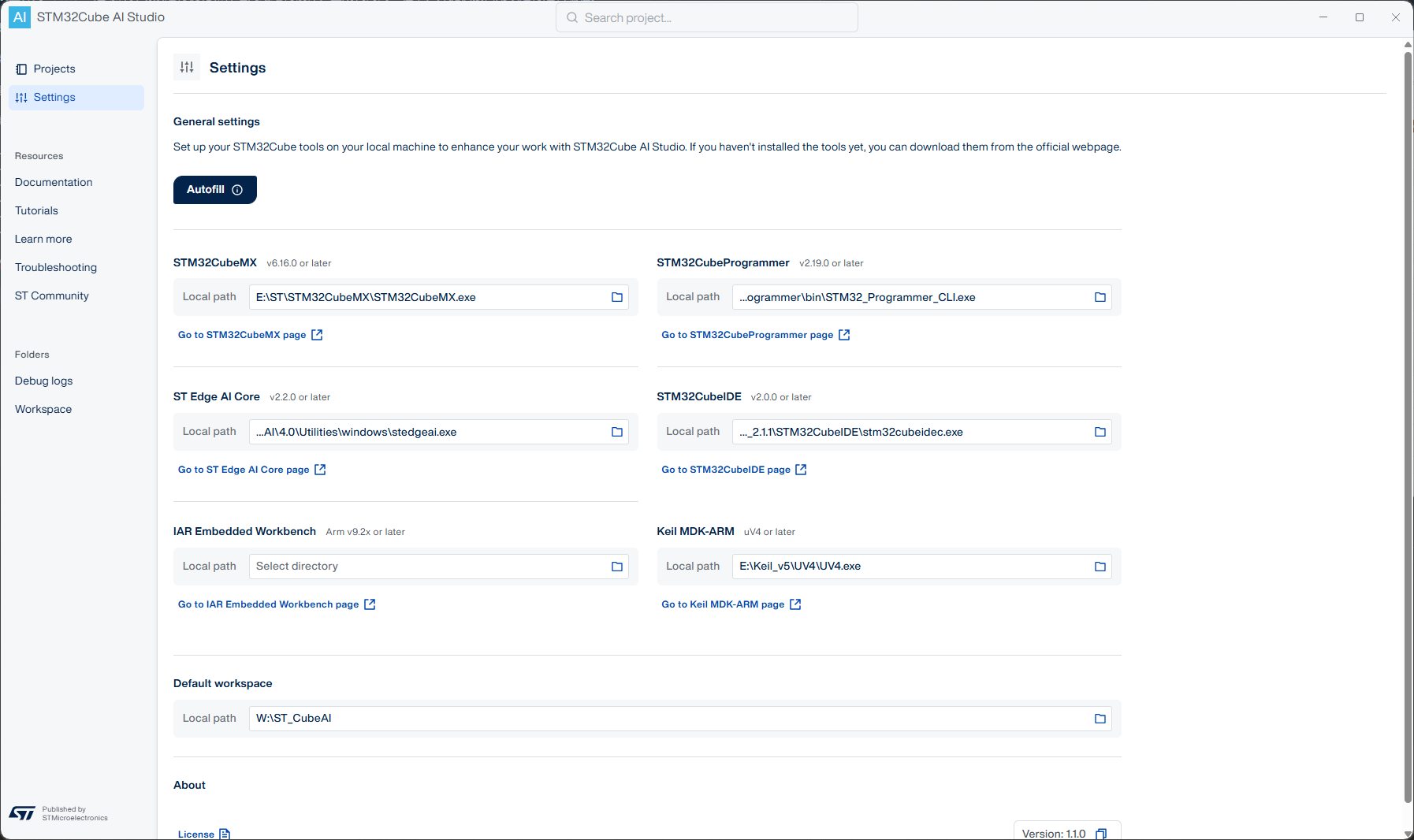
Task: Click the STMicroelectronics logo in the sidebar
Action: tap(22, 813)
